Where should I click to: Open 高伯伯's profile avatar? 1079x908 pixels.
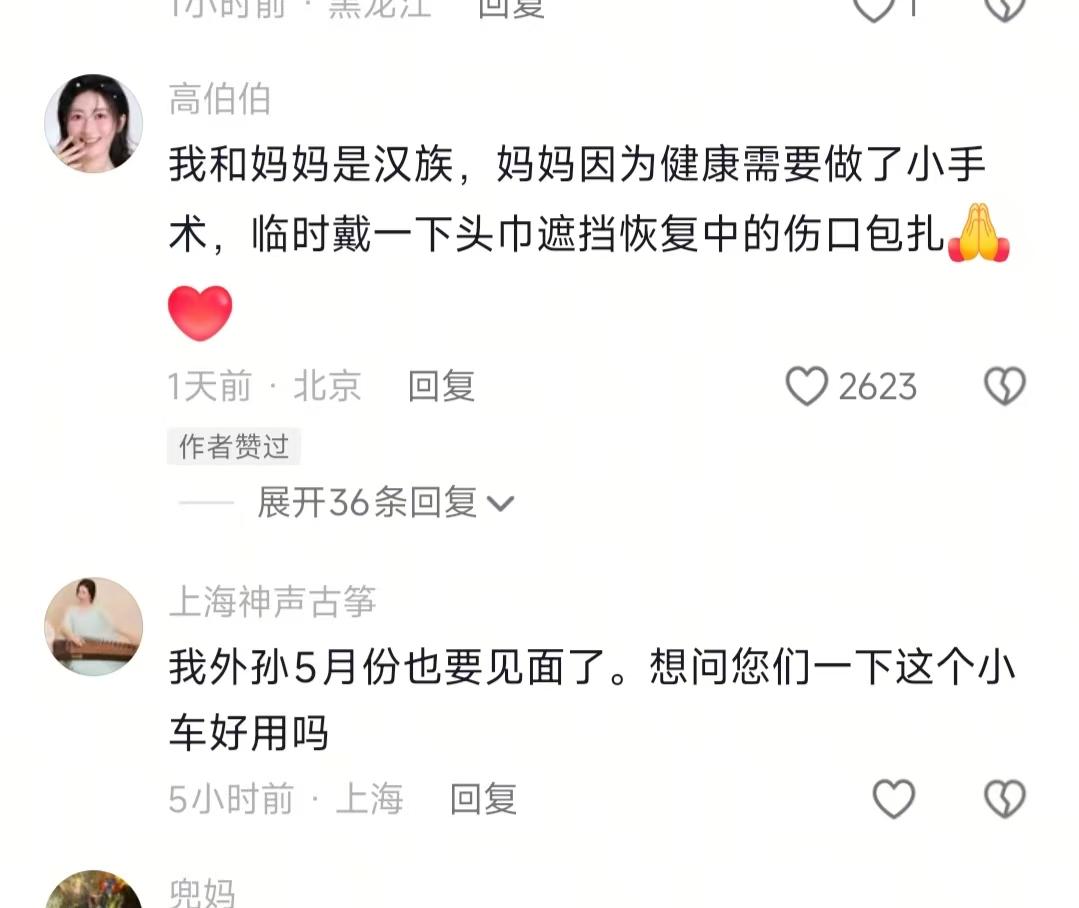coord(94,123)
